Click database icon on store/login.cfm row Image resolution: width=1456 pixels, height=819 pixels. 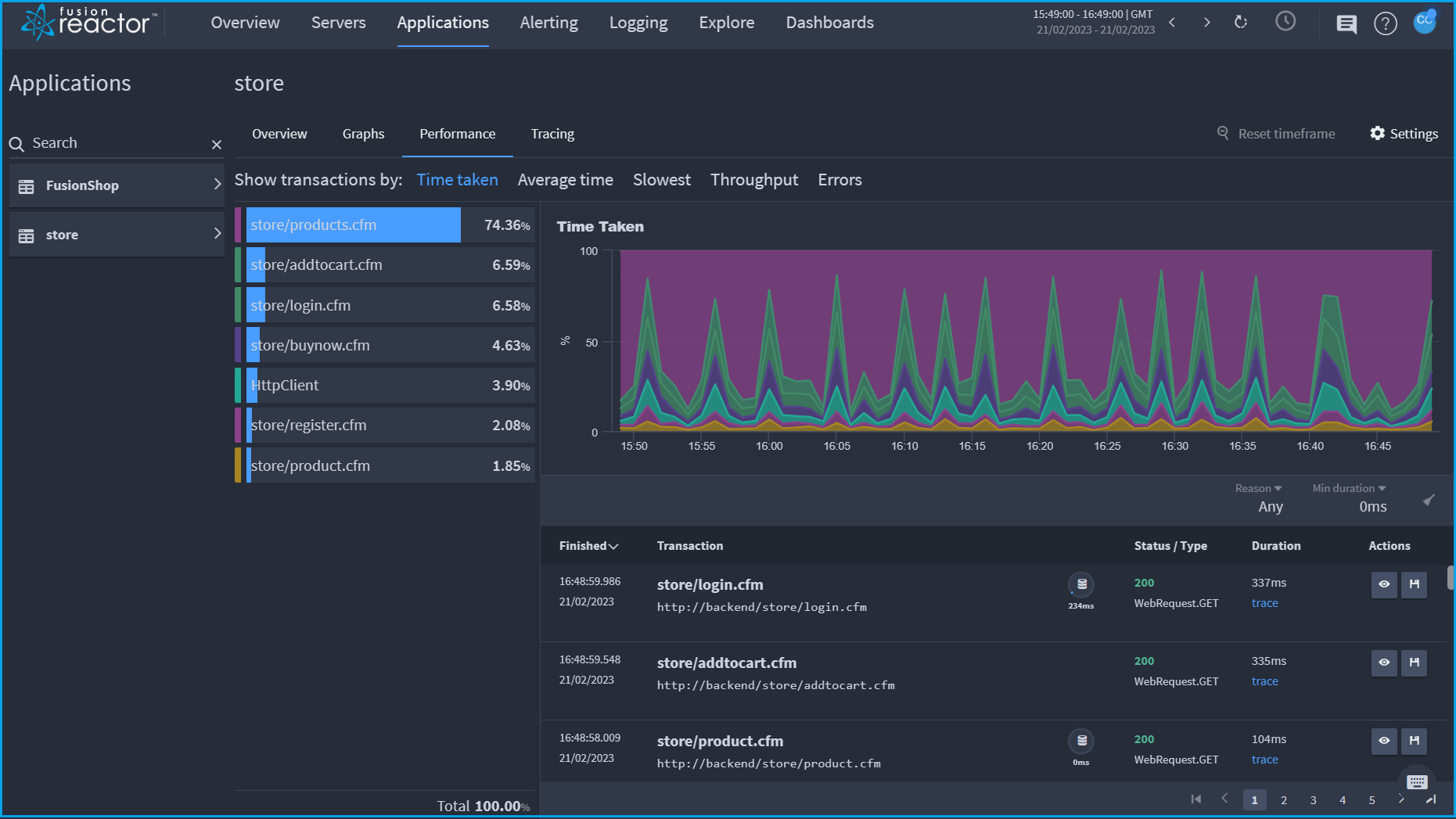(x=1081, y=584)
